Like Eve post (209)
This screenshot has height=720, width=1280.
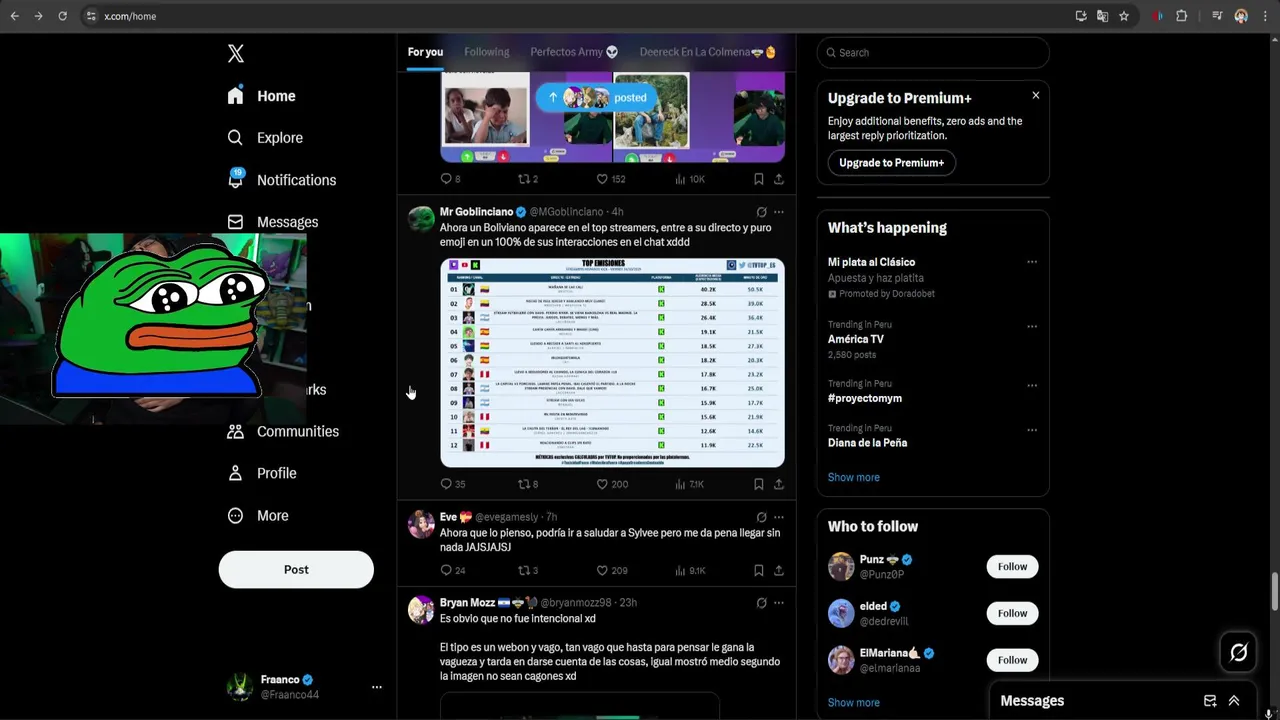click(611, 570)
